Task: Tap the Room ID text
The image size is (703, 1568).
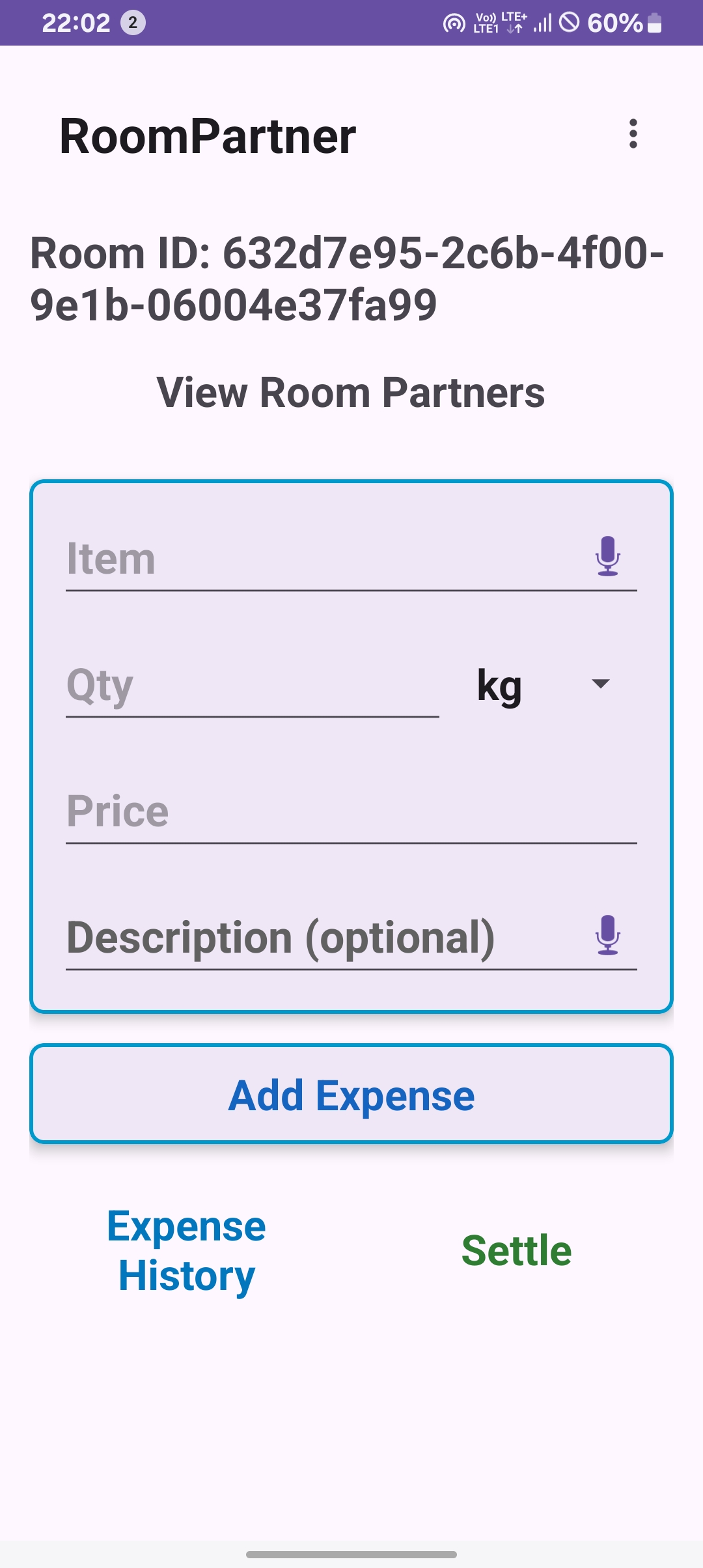Action: (x=348, y=279)
